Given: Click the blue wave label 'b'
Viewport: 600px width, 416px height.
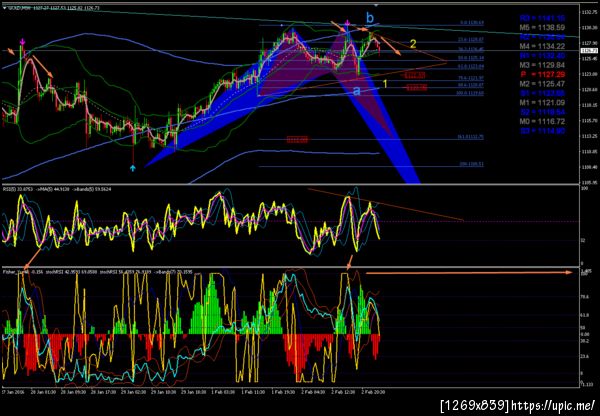Looking at the screenshot, I should 370,18.
